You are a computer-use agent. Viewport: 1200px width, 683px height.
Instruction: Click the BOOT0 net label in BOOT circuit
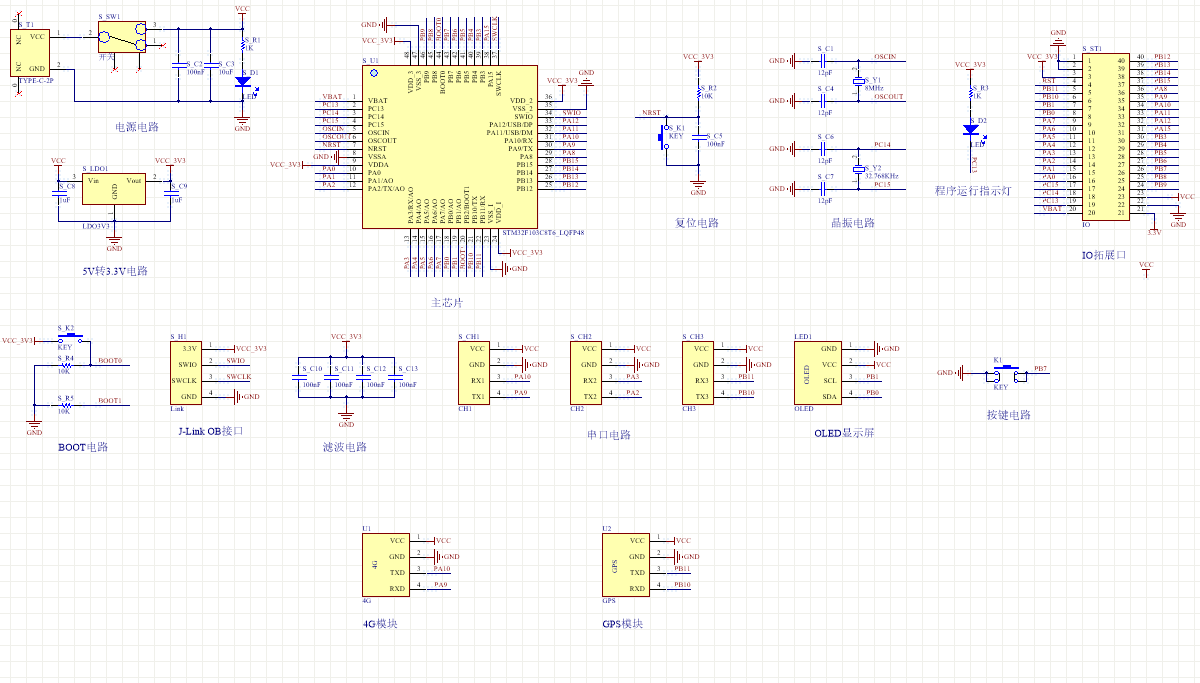pos(110,361)
